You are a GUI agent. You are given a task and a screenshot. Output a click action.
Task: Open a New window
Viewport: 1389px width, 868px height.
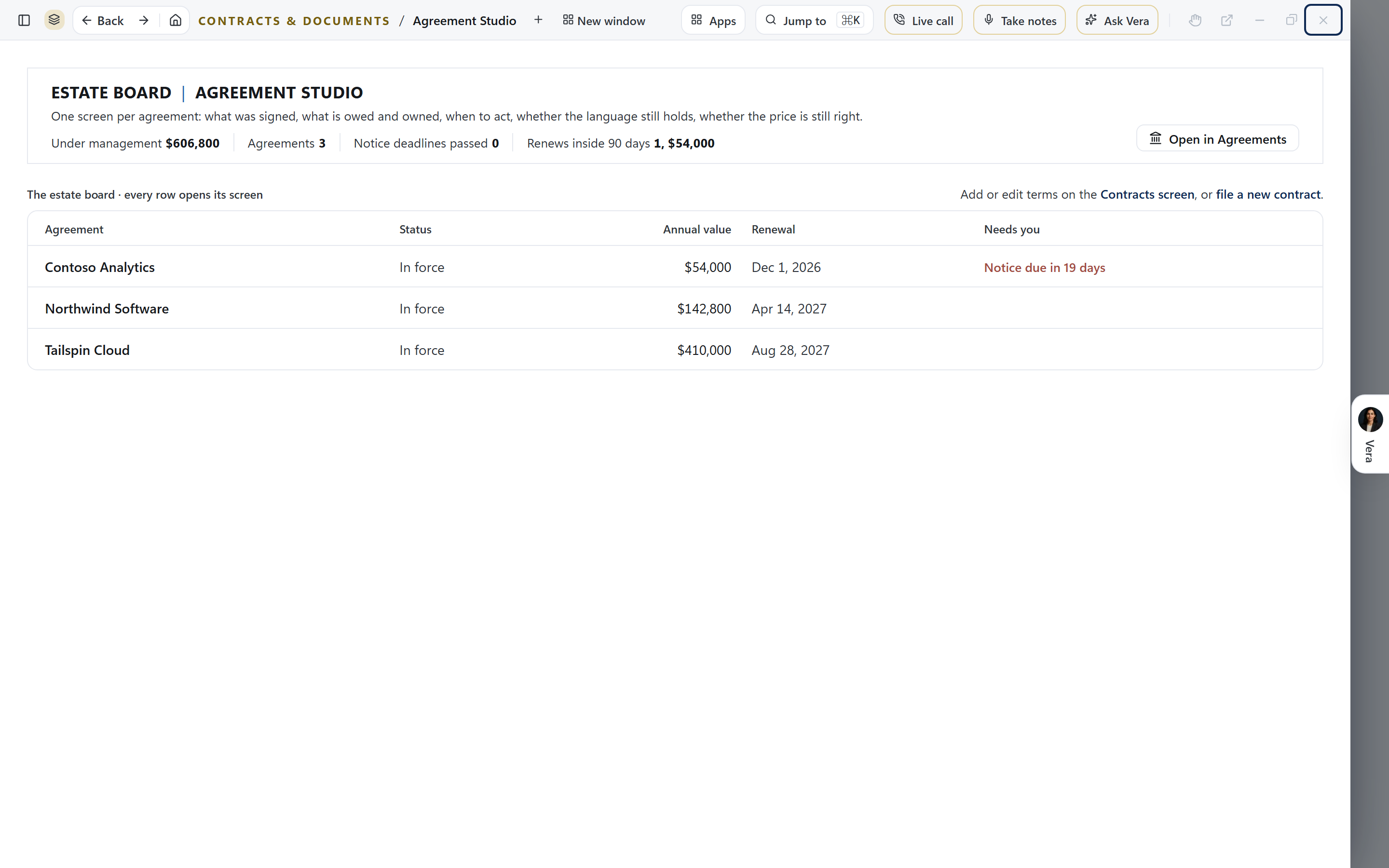point(603,21)
